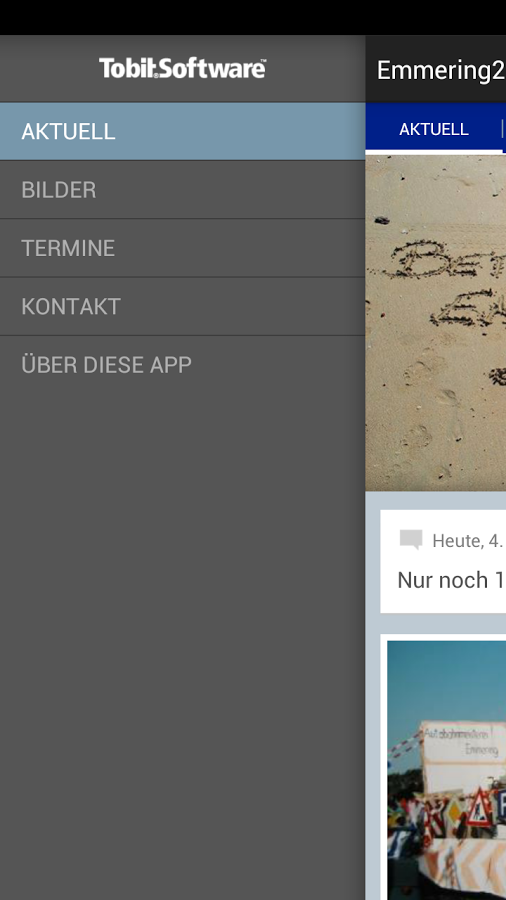Open KONTAKT from the navigation drawer

pos(182,307)
